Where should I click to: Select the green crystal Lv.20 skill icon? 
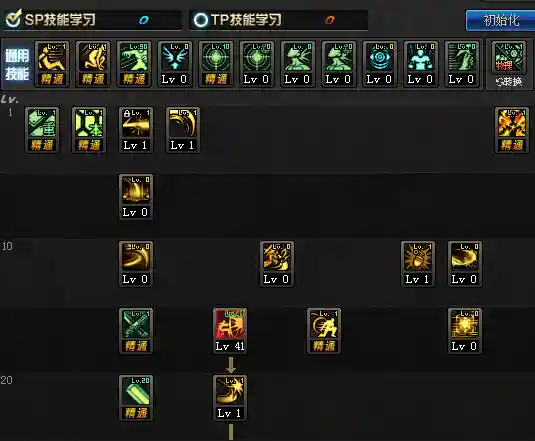(135, 398)
